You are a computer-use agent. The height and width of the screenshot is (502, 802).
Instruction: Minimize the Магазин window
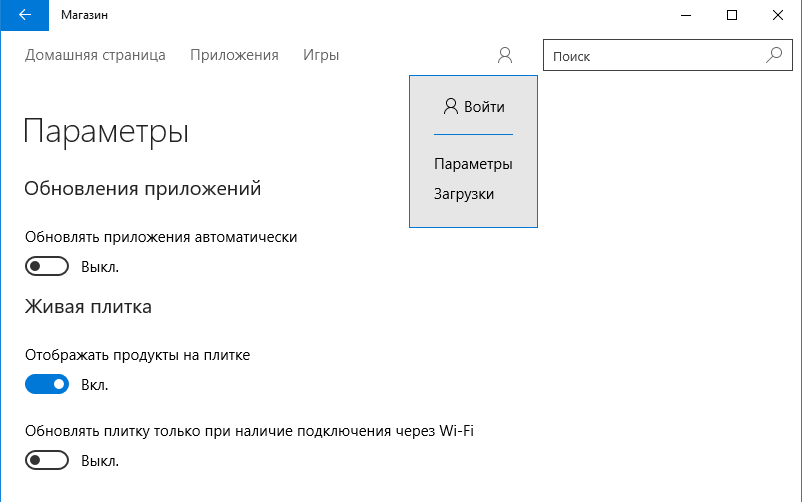point(686,15)
